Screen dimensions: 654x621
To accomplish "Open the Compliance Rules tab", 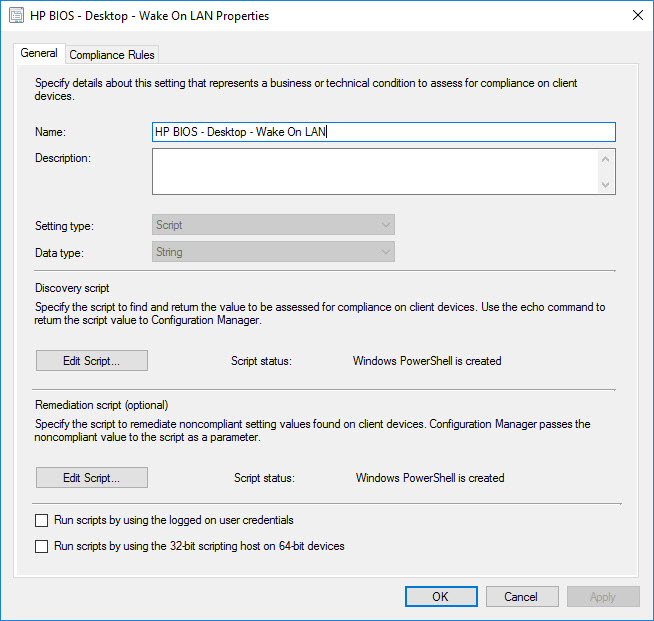I will click(112, 55).
